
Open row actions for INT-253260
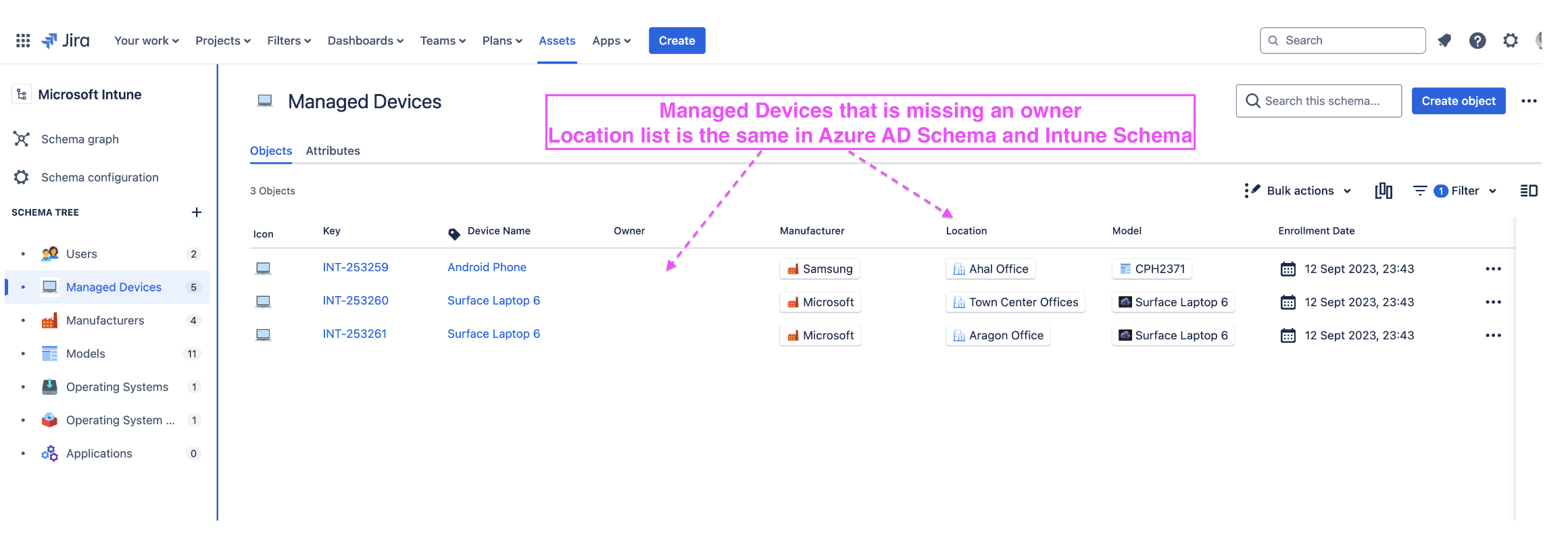coord(1493,302)
